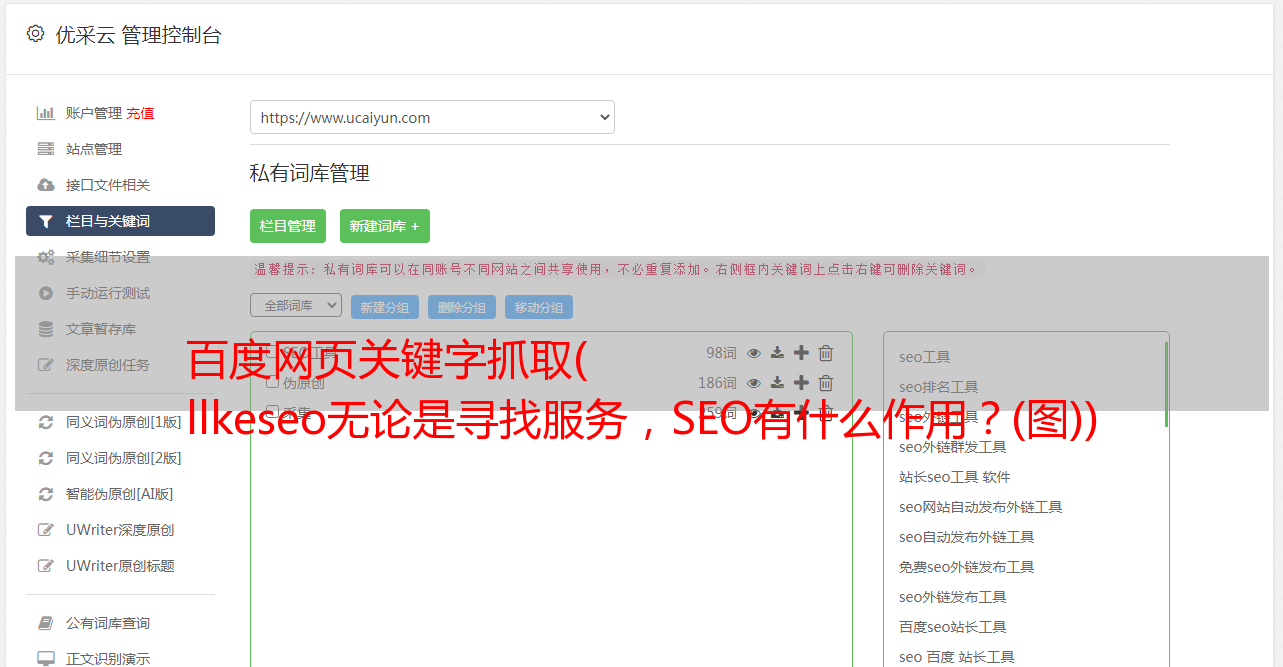Select keyword 'seo外链群发工具'
1283x667 pixels.
coord(953,447)
